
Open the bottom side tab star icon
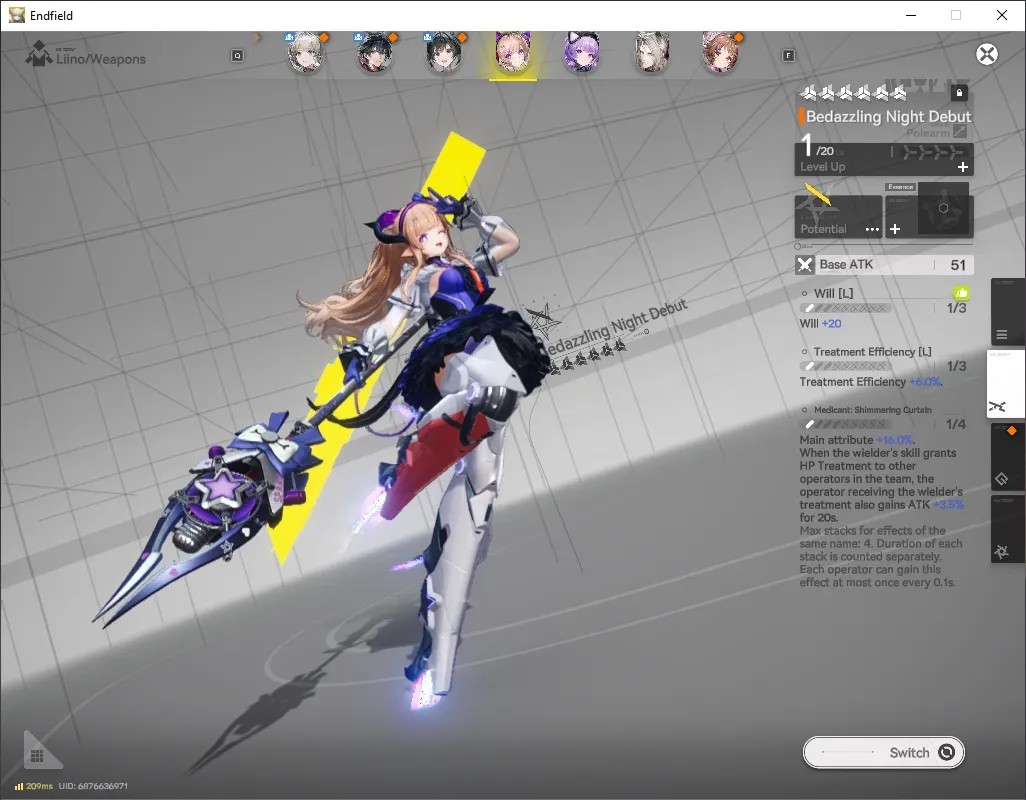pos(1007,529)
